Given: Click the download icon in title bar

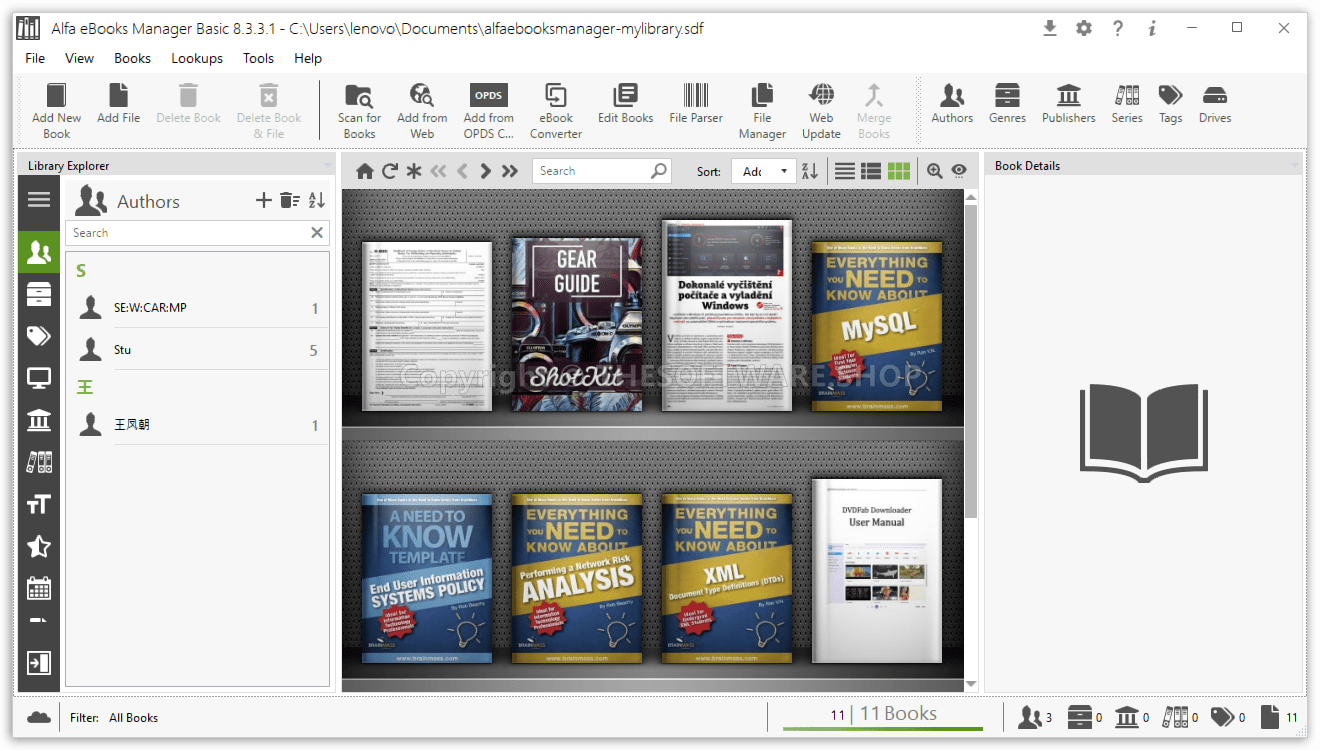Looking at the screenshot, I should [1050, 29].
